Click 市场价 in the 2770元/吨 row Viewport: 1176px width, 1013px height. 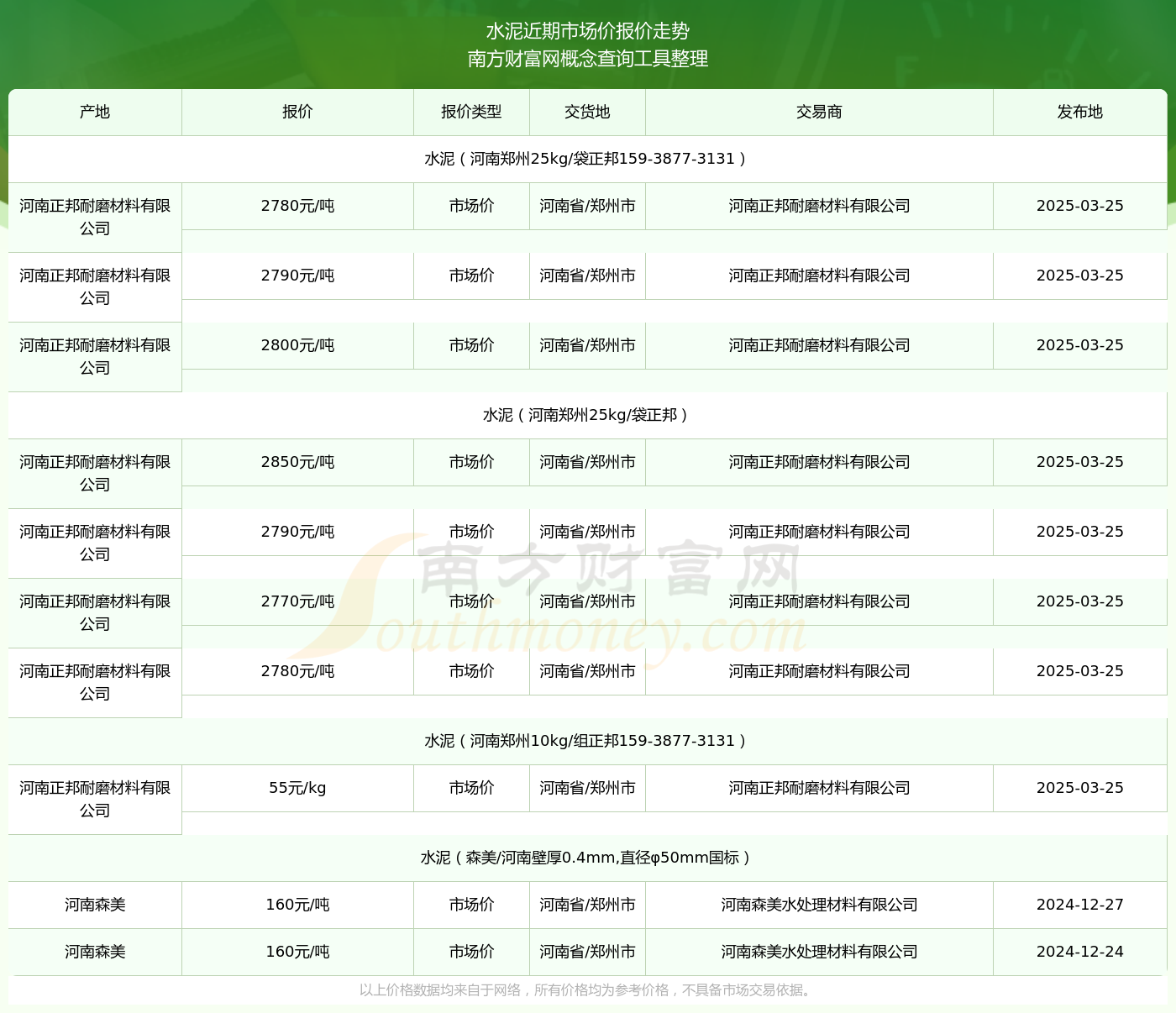pos(471,601)
